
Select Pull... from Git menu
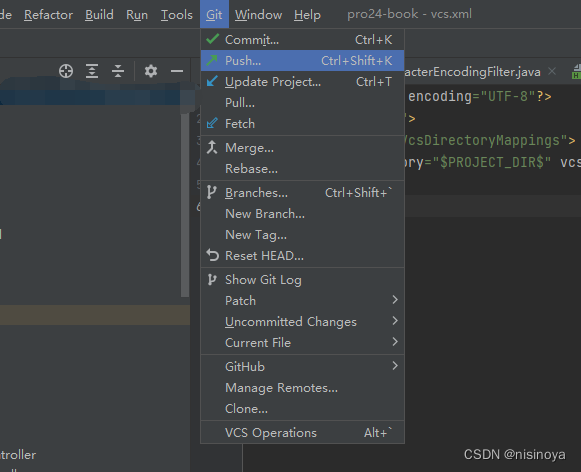(302, 102)
